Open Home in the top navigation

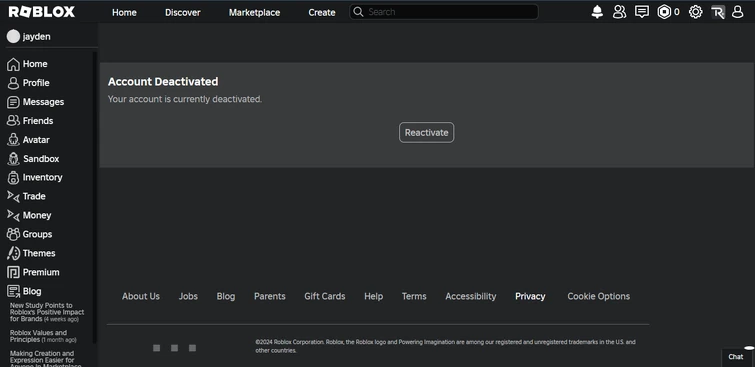[124, 13]
